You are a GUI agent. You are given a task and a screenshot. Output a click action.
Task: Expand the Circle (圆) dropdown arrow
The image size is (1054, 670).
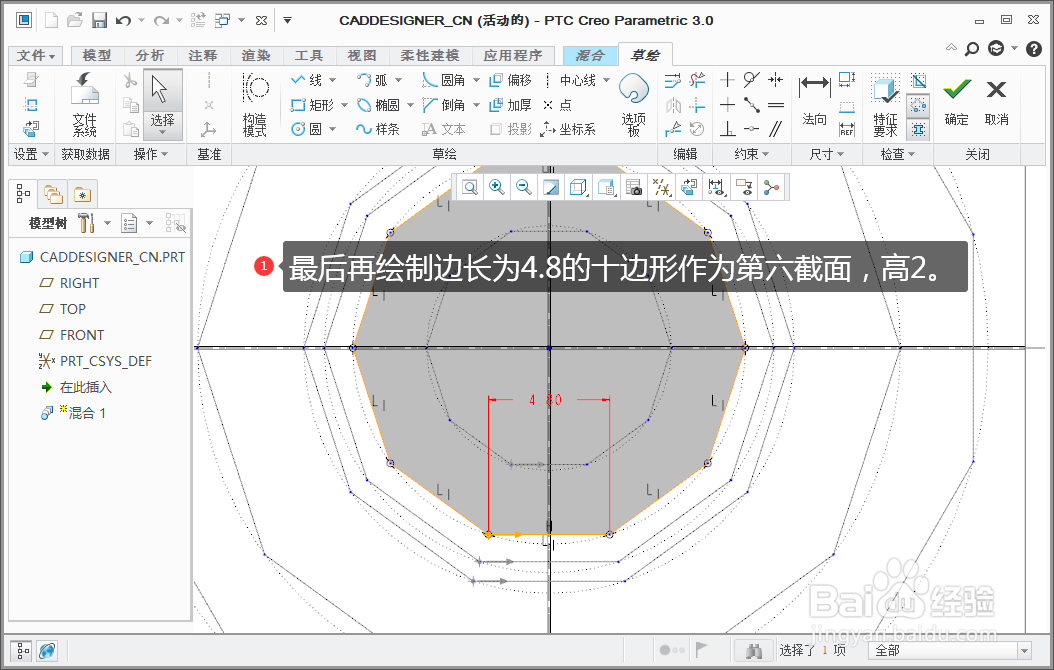click(x=332, y=129)
